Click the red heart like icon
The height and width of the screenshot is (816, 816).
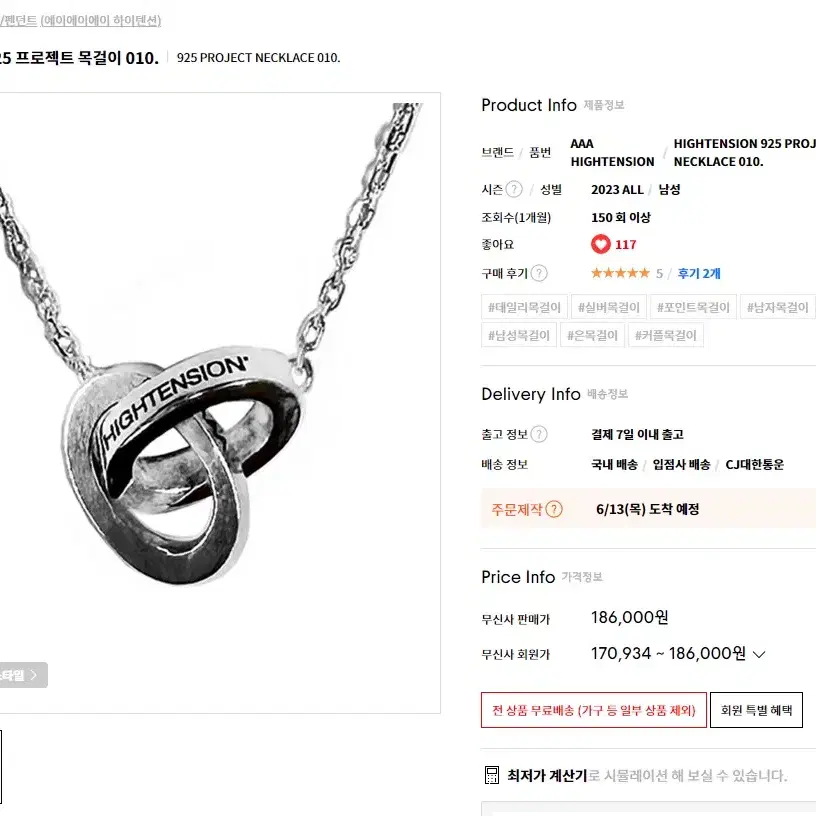600,244
